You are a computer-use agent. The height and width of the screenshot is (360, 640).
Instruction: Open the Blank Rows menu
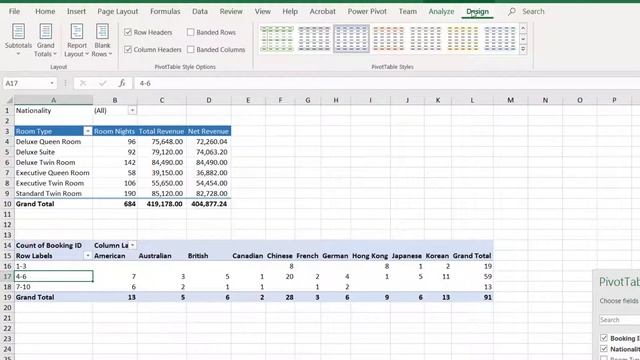tap(102, 40)
